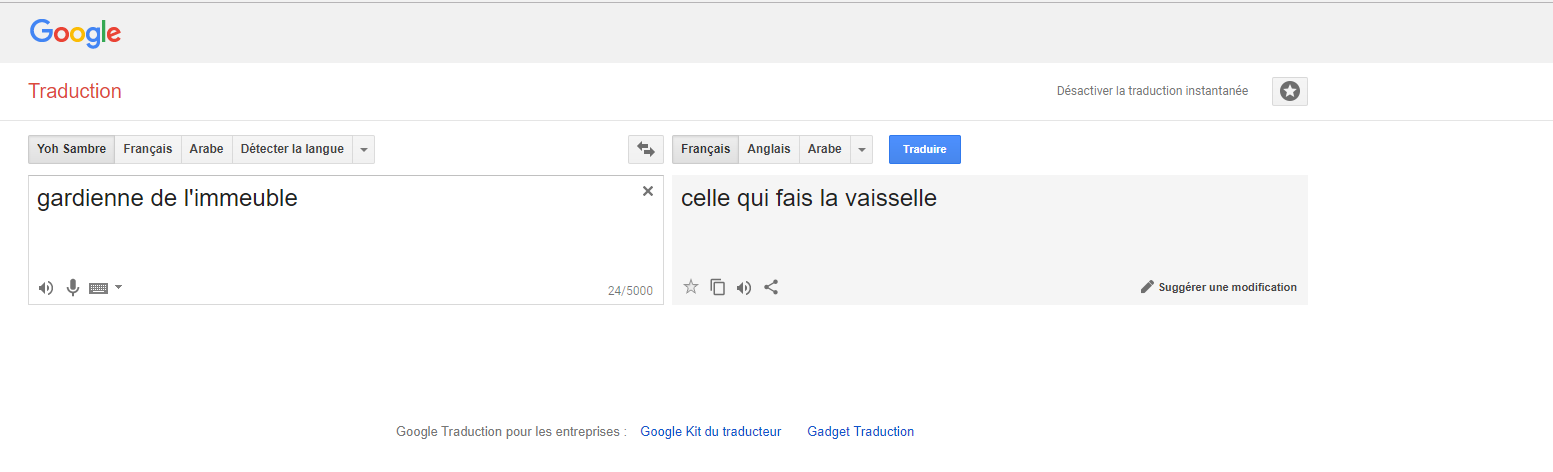The height and width of the screenshot is (472, 1553).
Task: Open the virtual keyboard icon
Action: tap(98, 288)
